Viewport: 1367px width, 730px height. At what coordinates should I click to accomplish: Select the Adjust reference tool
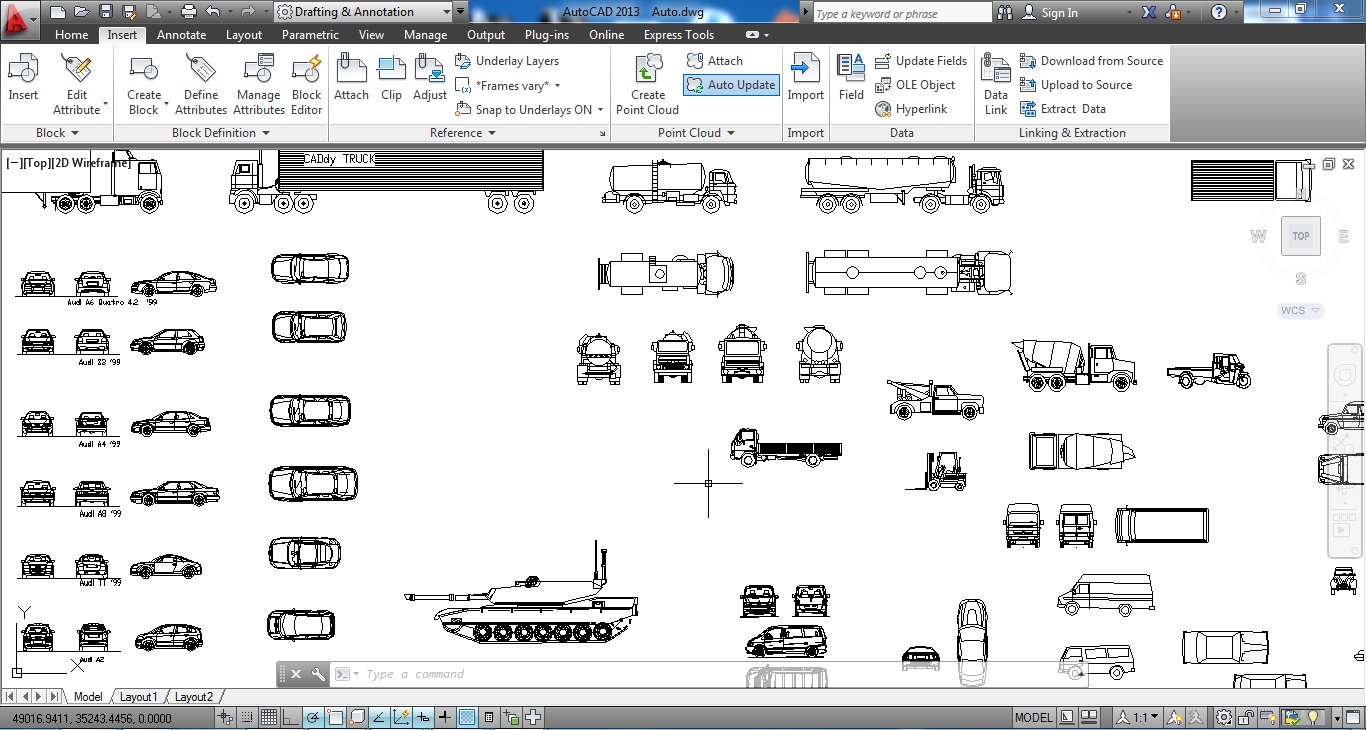(430, 78)
